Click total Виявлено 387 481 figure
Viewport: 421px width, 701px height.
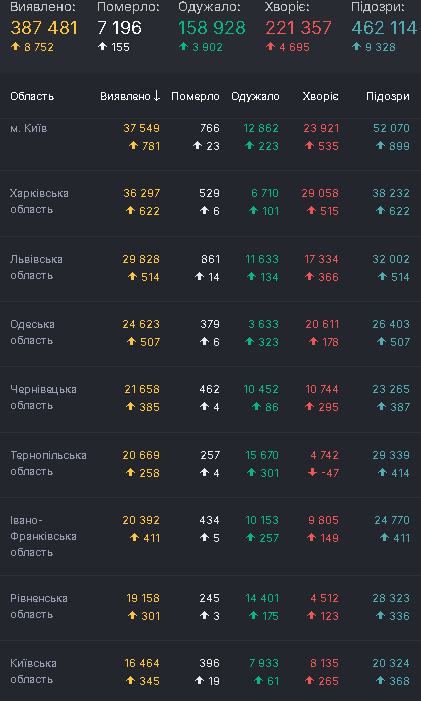point(44,28)
